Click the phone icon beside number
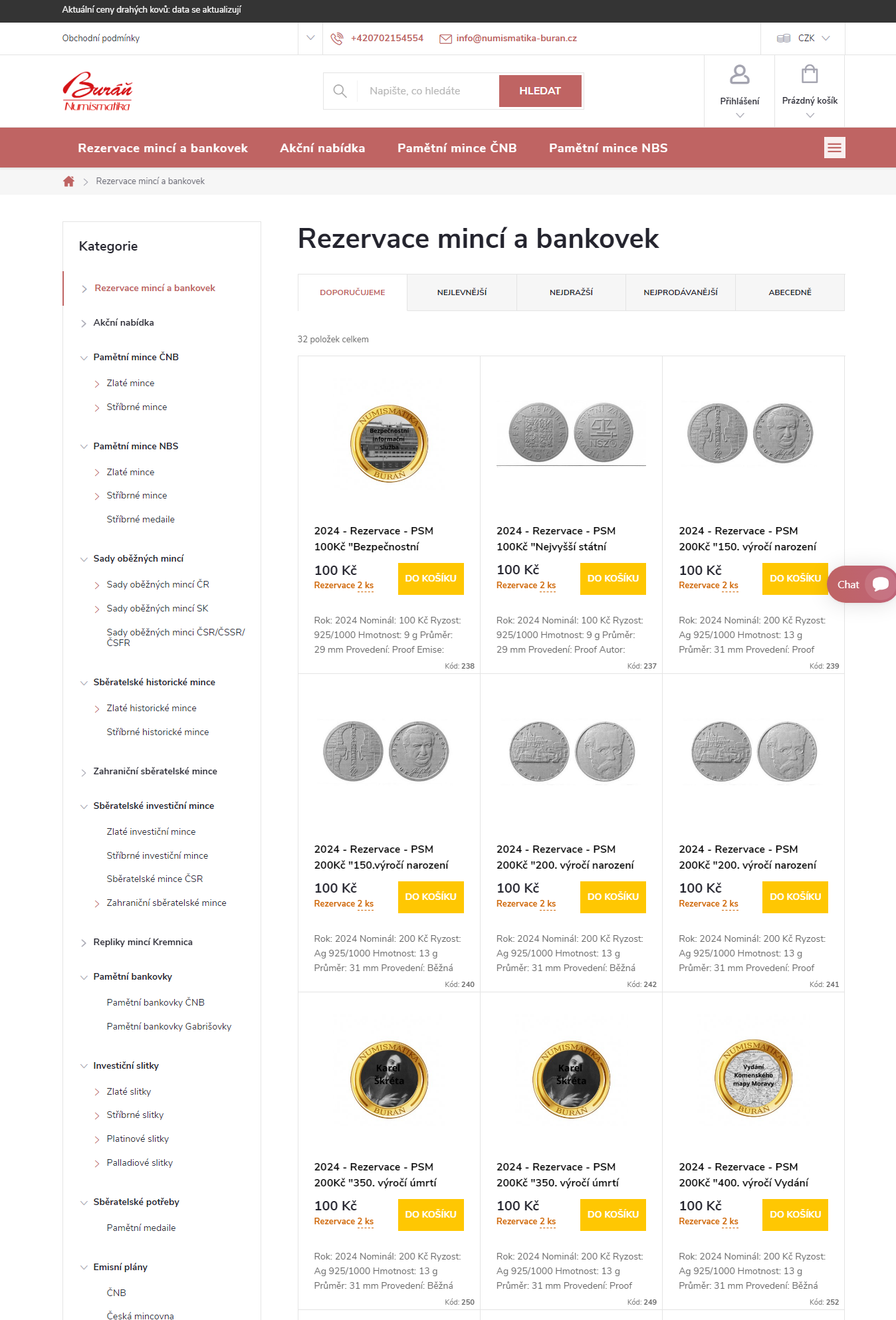 pos(337,39)
